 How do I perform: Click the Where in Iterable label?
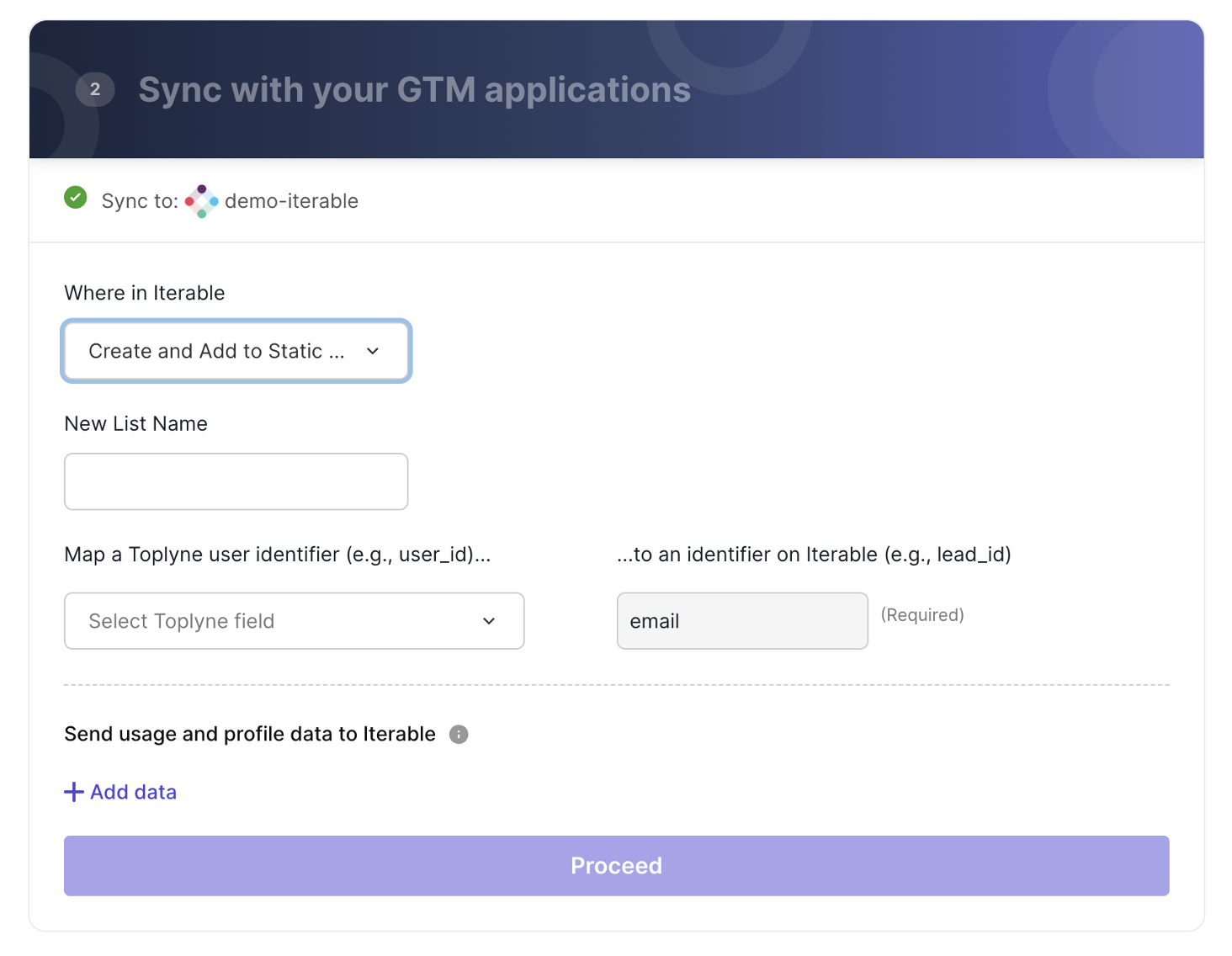pyautogui.click(x=145, y=293)
